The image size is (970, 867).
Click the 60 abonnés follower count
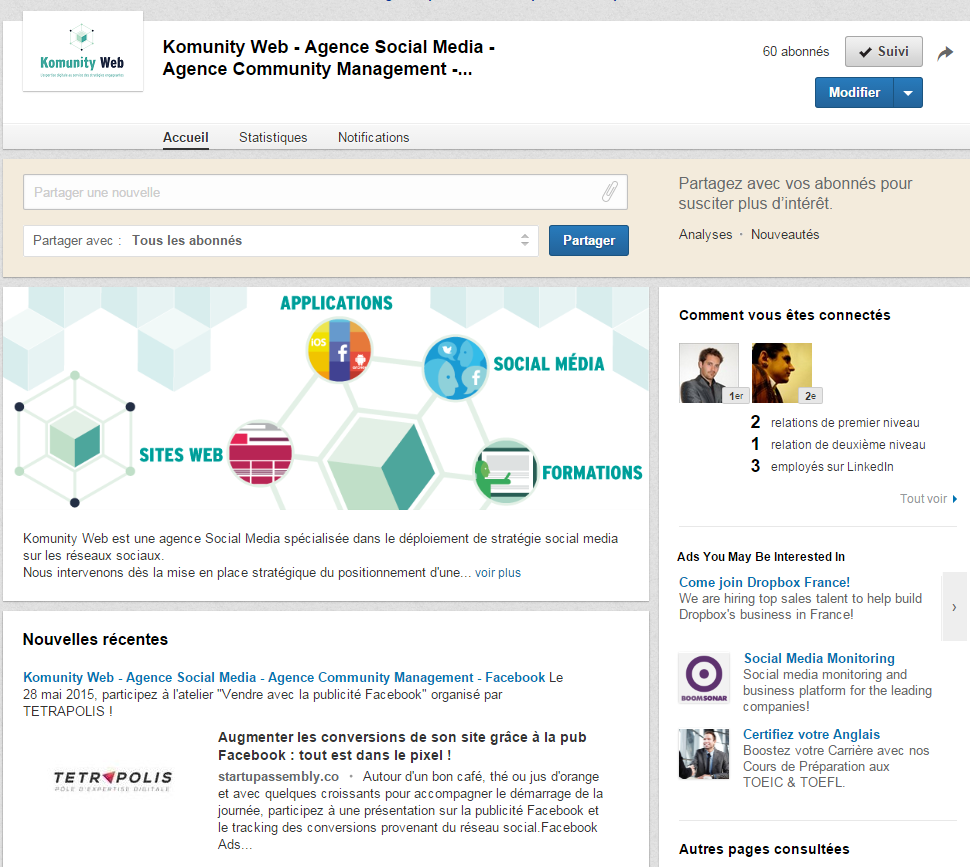pos(796,51)
